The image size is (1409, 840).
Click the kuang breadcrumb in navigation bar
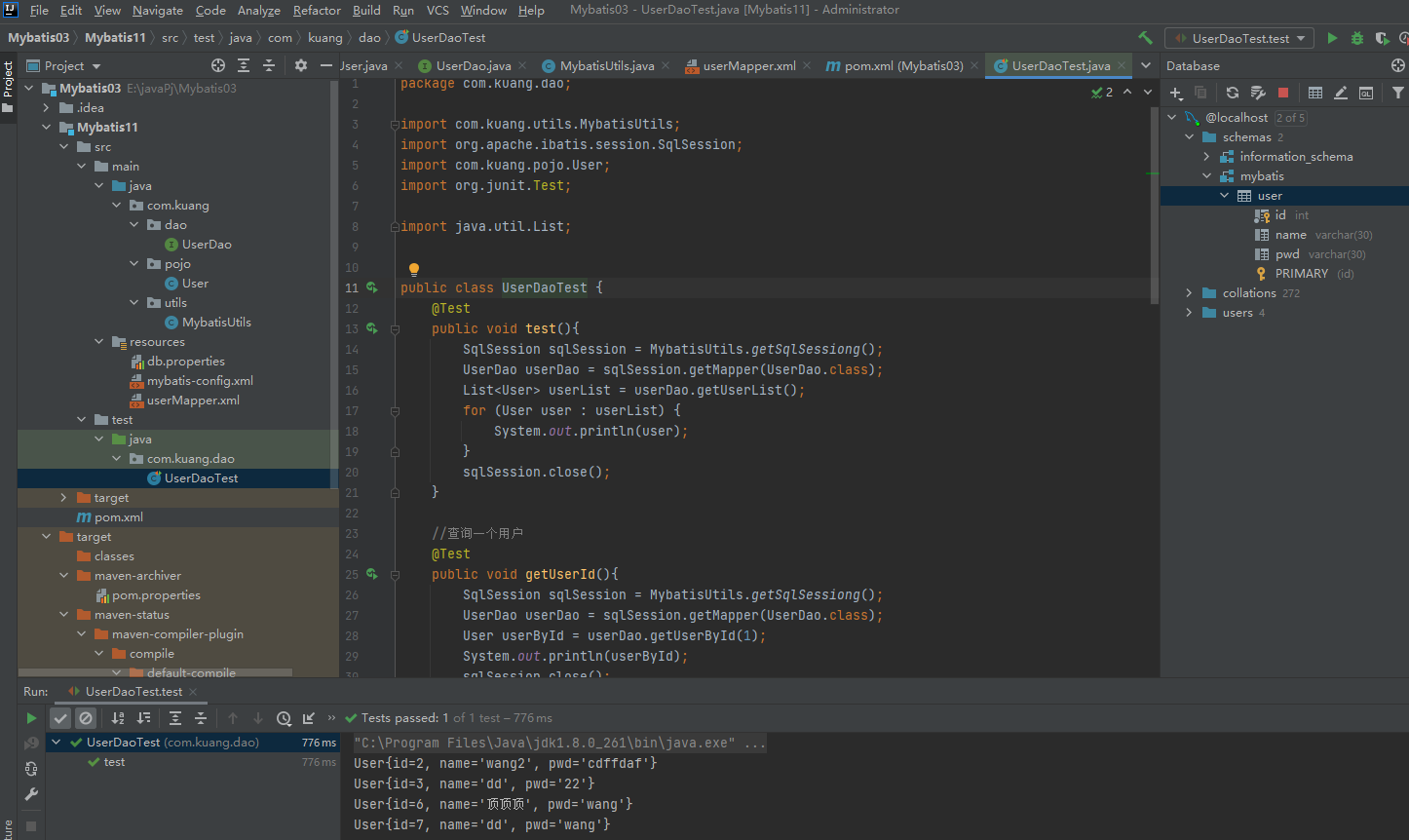(324, 38)
